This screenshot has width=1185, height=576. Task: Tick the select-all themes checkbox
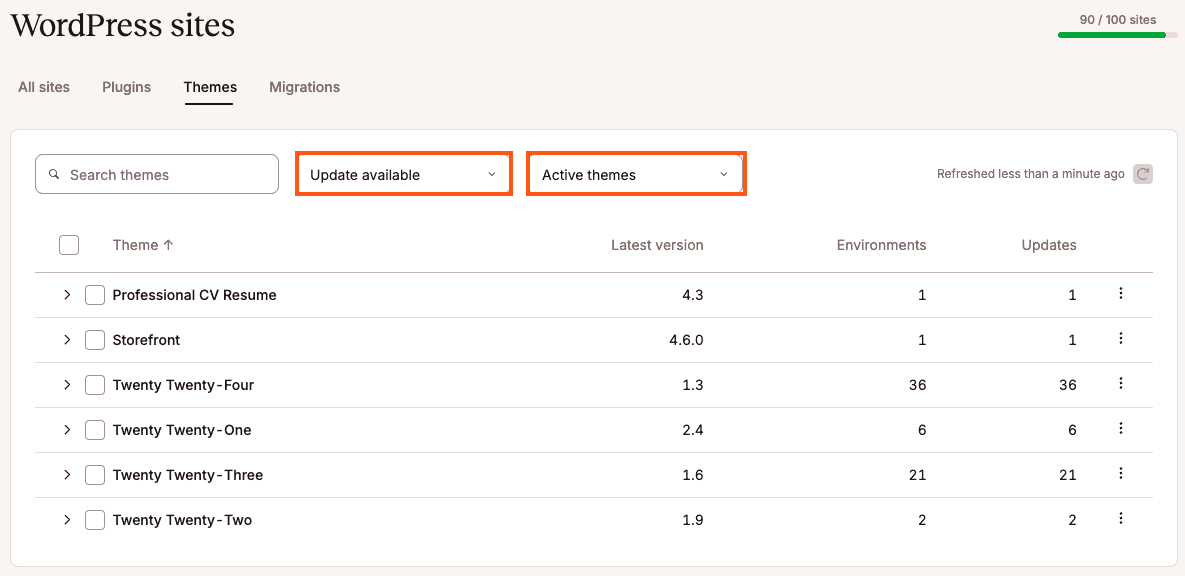click(x=69, y=245)
